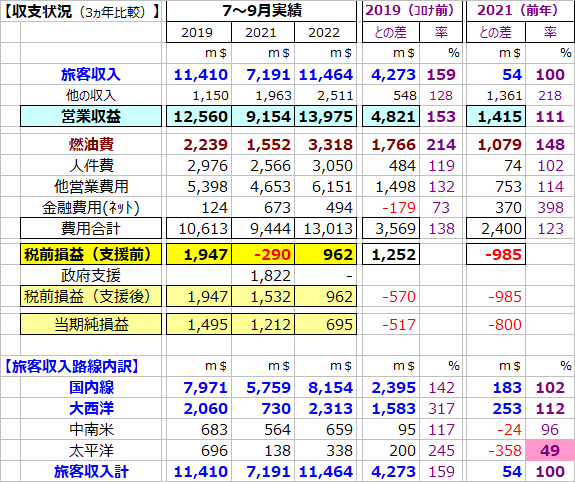Select the 9,154 cell
The width and height of the screenshot is (575, 482).
[x=263, y=116]
